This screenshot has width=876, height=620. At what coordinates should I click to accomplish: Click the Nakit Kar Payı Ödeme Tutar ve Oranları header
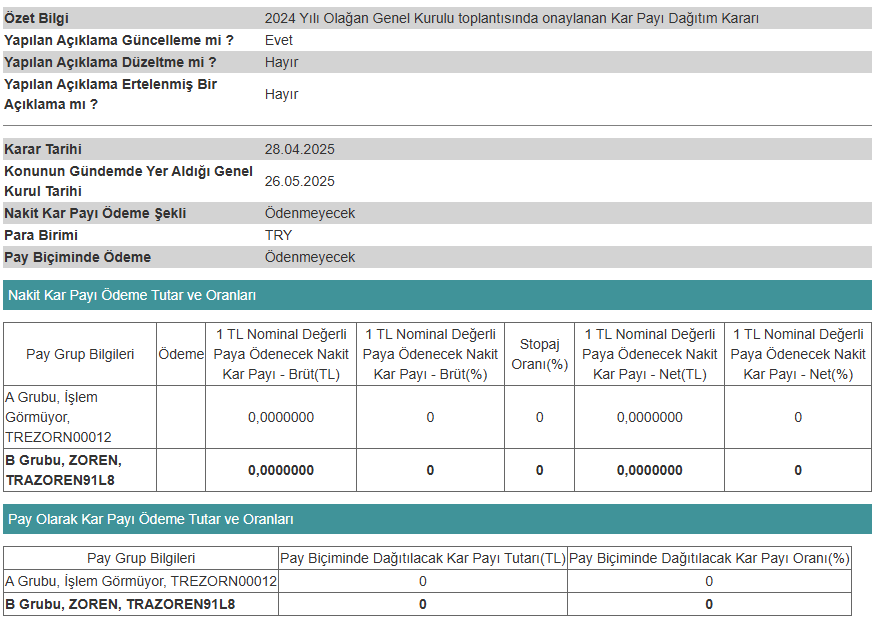(437, 295)
